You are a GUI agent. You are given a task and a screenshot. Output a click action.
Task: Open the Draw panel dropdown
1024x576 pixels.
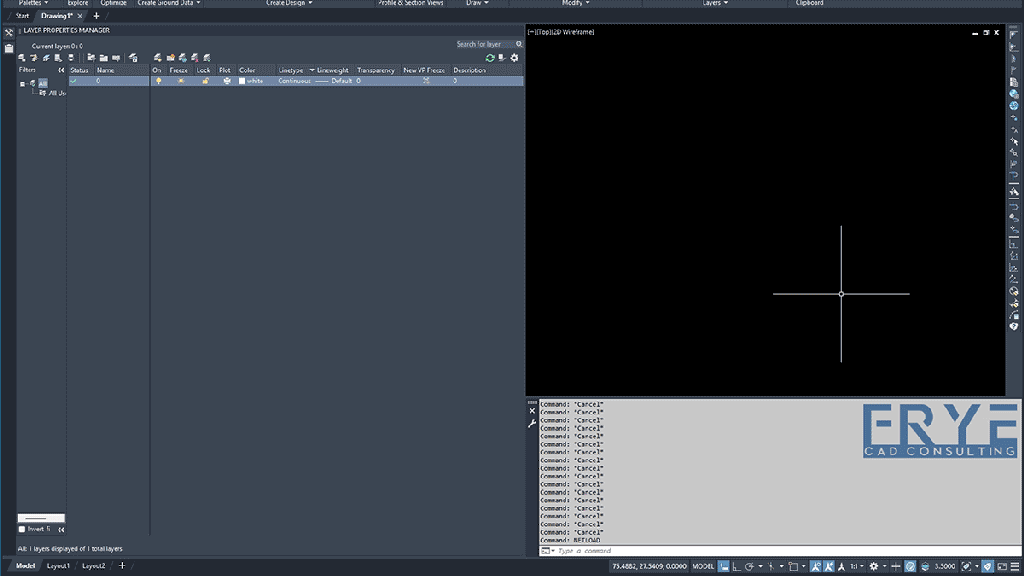478,4
